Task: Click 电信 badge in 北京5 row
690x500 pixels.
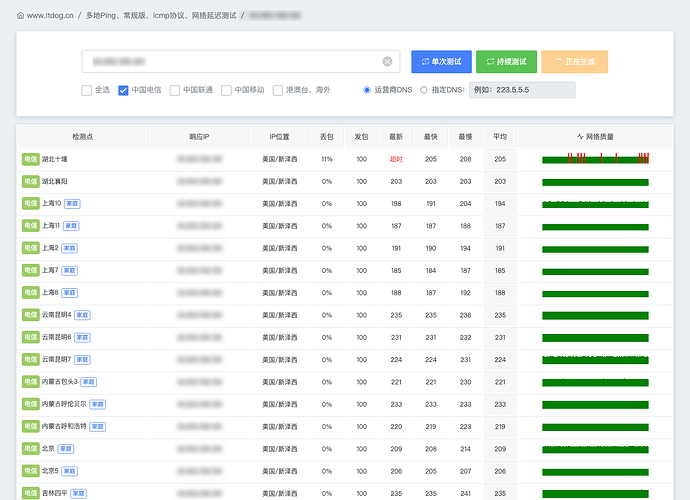Action: click(x=30, y=471)
